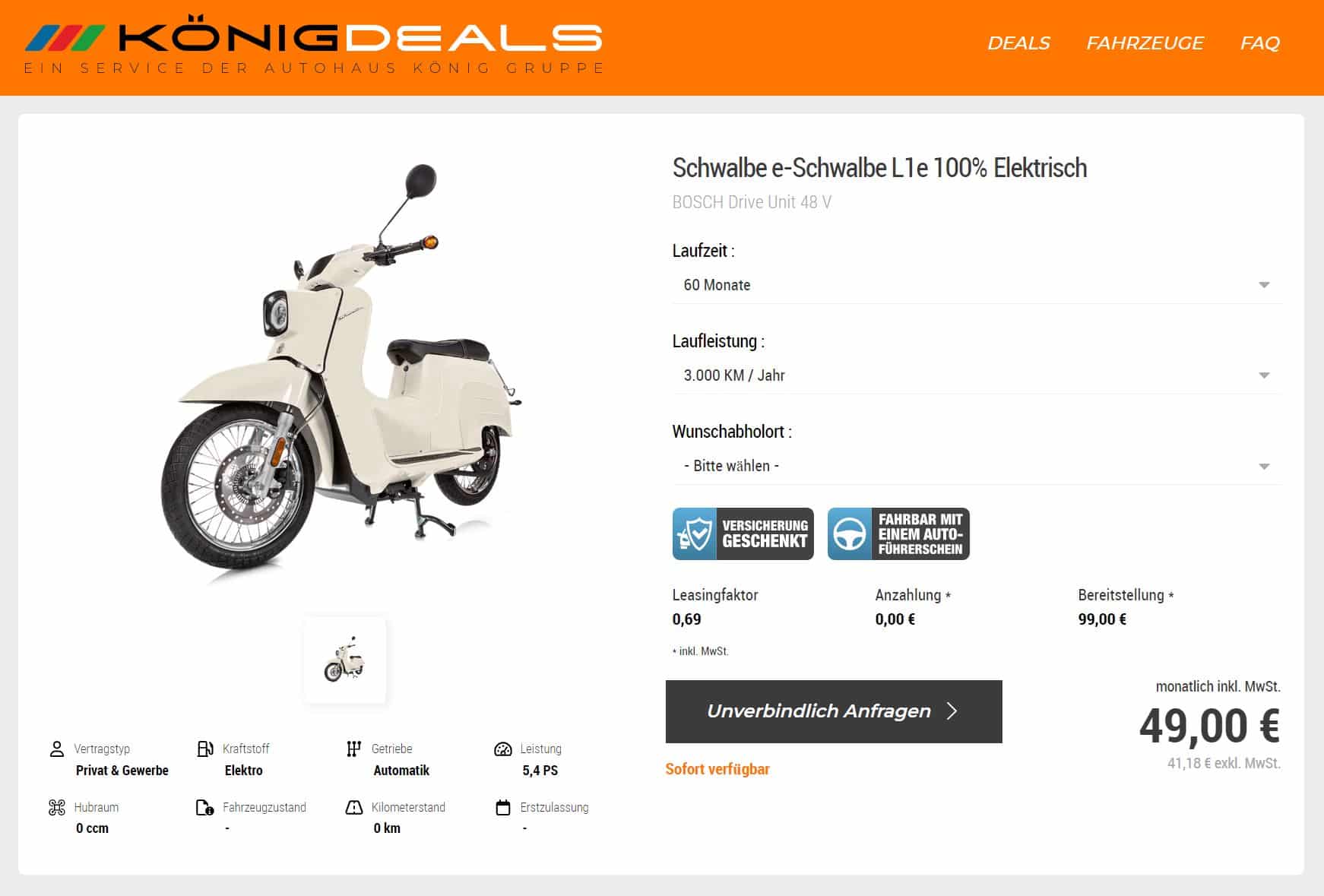Click the Leistung speedometer icon
Screen dimensions: 1324x896
pos(503,749)
